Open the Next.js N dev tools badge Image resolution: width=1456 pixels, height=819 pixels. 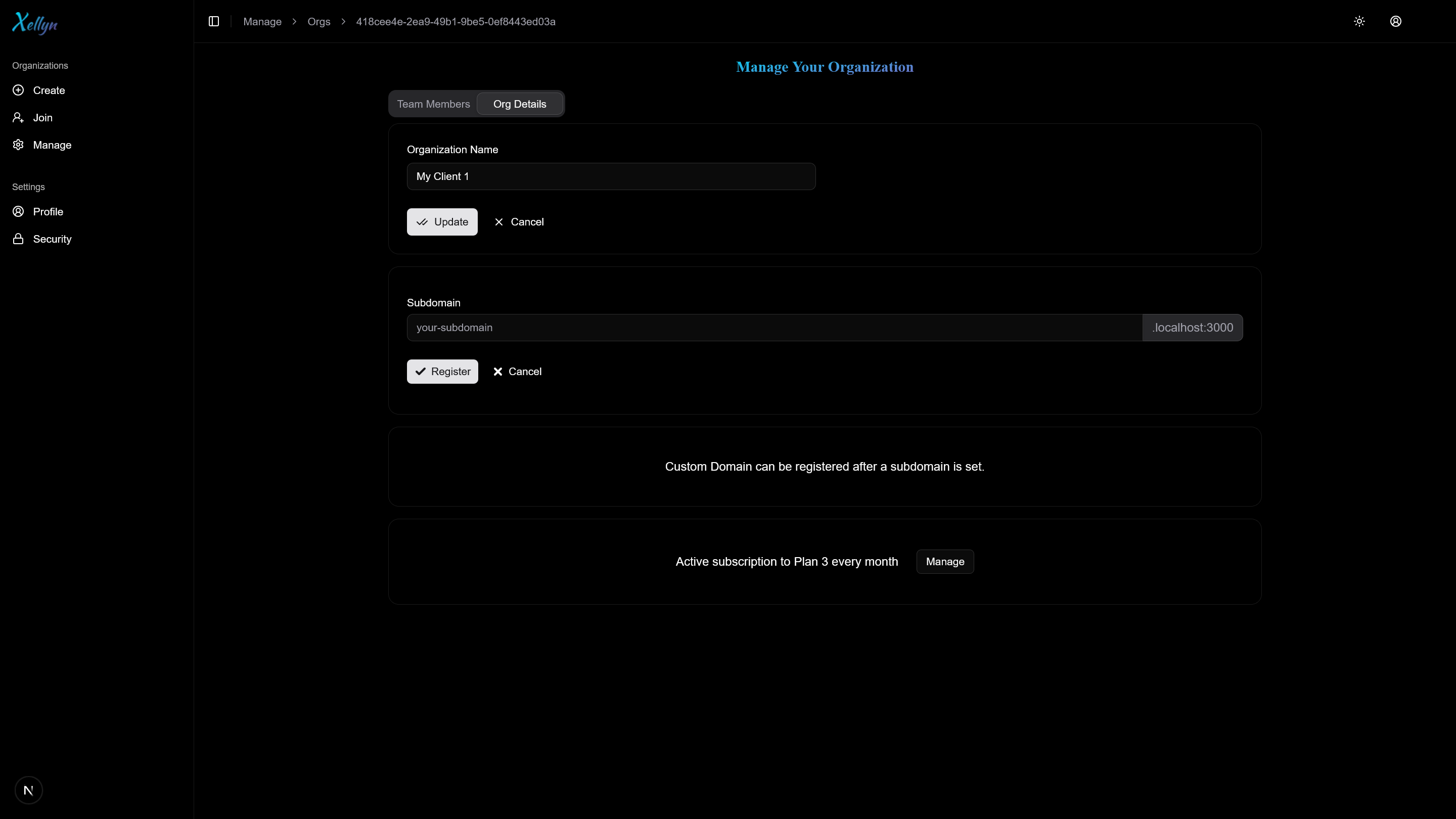(x=28, y=790)
